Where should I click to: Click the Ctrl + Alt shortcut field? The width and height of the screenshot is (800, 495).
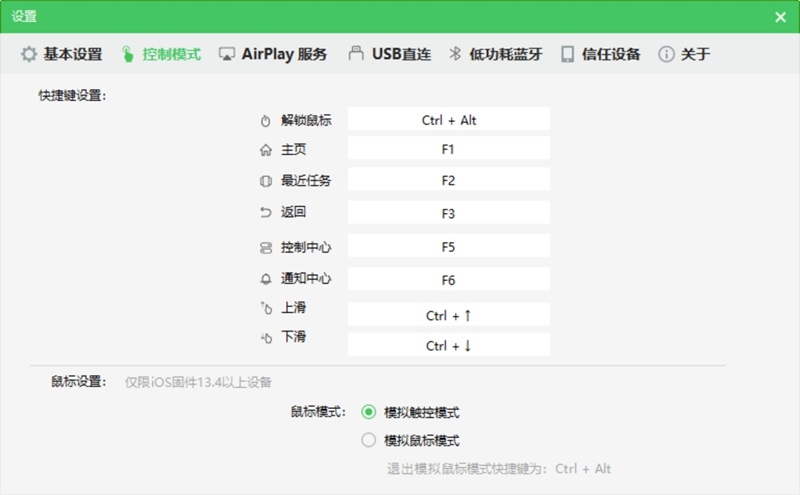(449, 120)
